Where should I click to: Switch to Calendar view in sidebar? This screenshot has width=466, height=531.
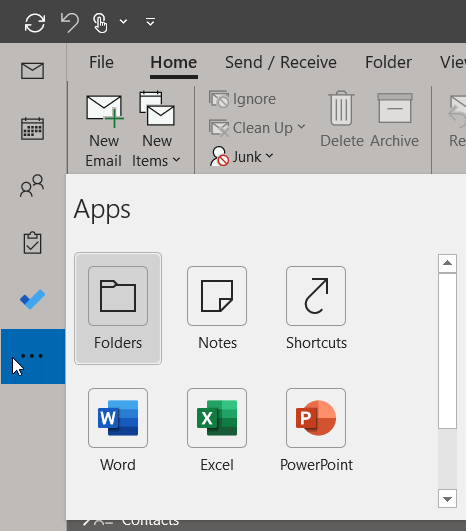[33, 128]
